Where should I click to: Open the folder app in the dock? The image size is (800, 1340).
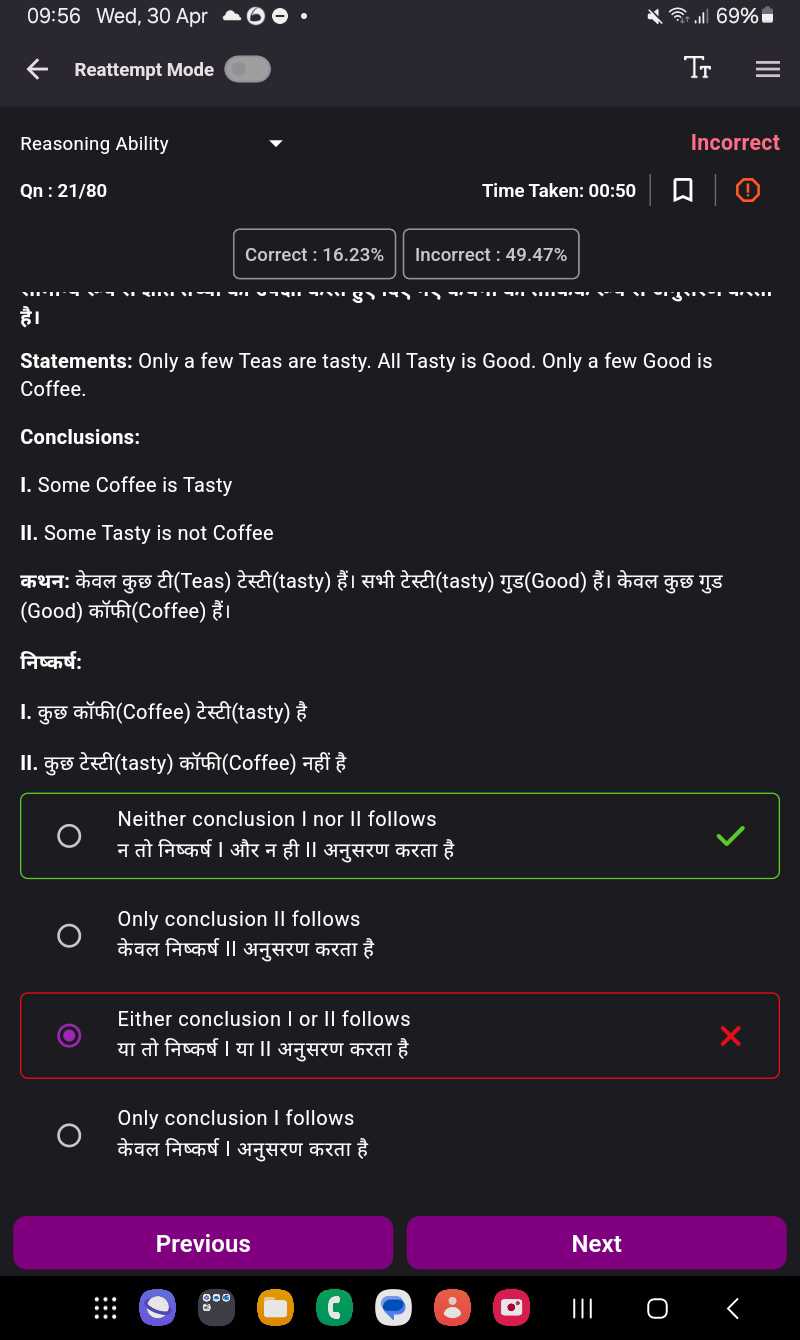coord(275,1307)
